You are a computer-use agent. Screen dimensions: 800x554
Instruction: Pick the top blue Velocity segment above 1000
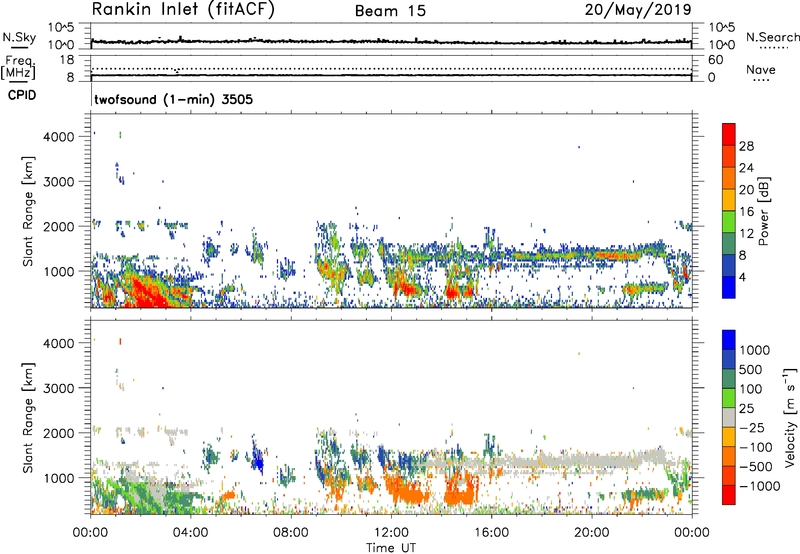point(729,340)
